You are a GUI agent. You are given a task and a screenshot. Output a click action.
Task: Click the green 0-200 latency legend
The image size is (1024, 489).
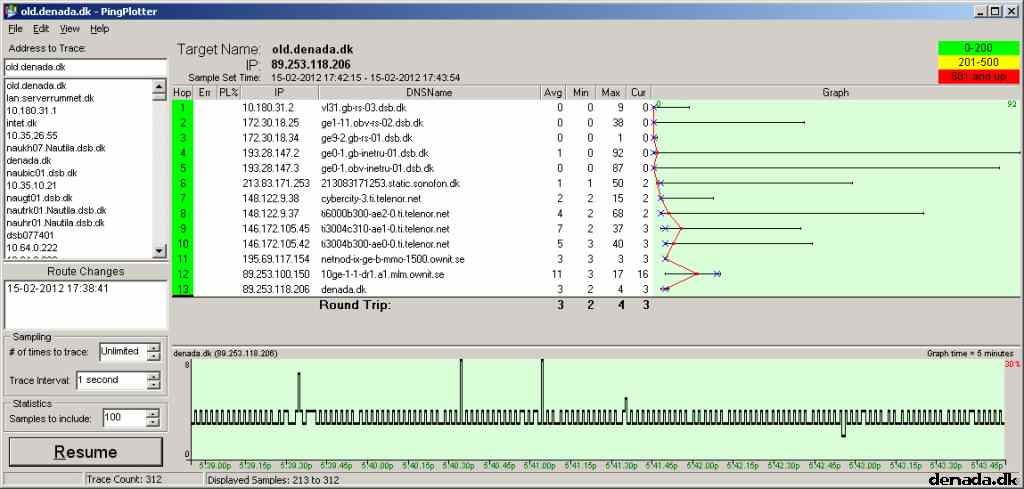tap(978, 48)
